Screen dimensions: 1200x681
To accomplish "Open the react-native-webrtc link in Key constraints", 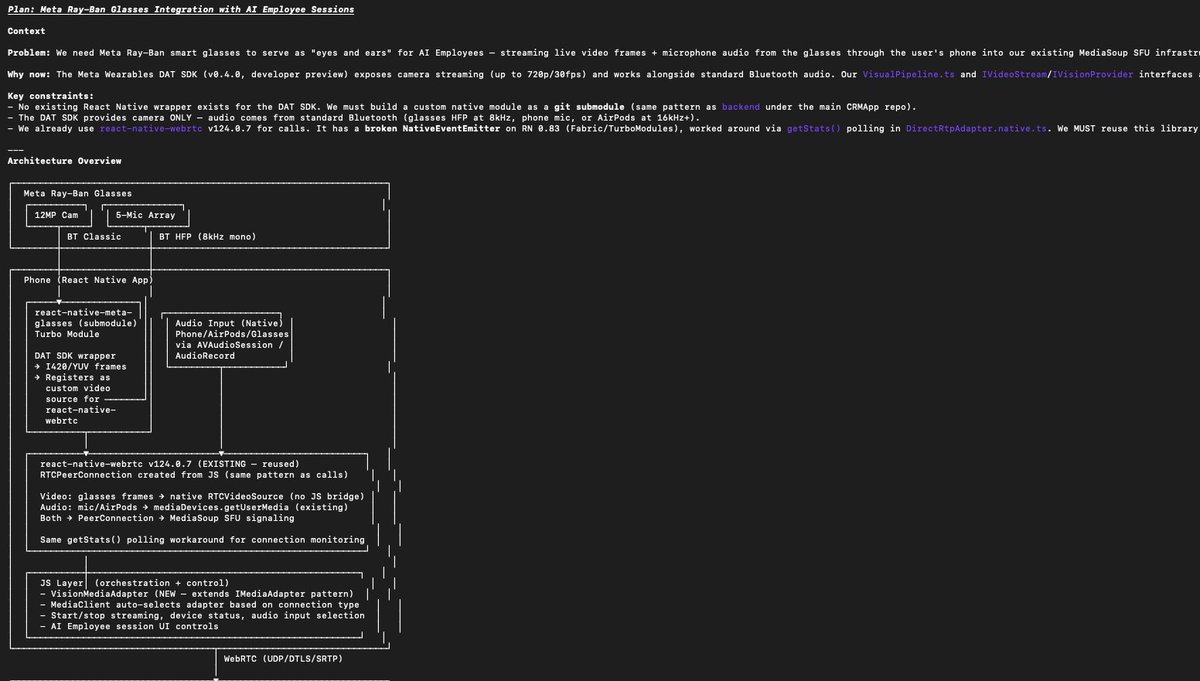I will [151, 128].
